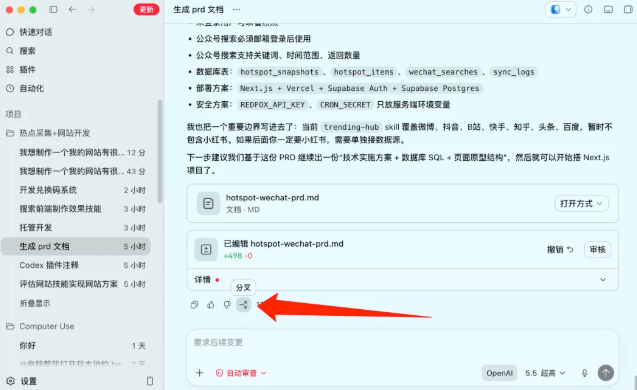The width and height of the screenshot is (637, 390).
Task: Click the OpenAI provider button
Action: tap(499, 373)
